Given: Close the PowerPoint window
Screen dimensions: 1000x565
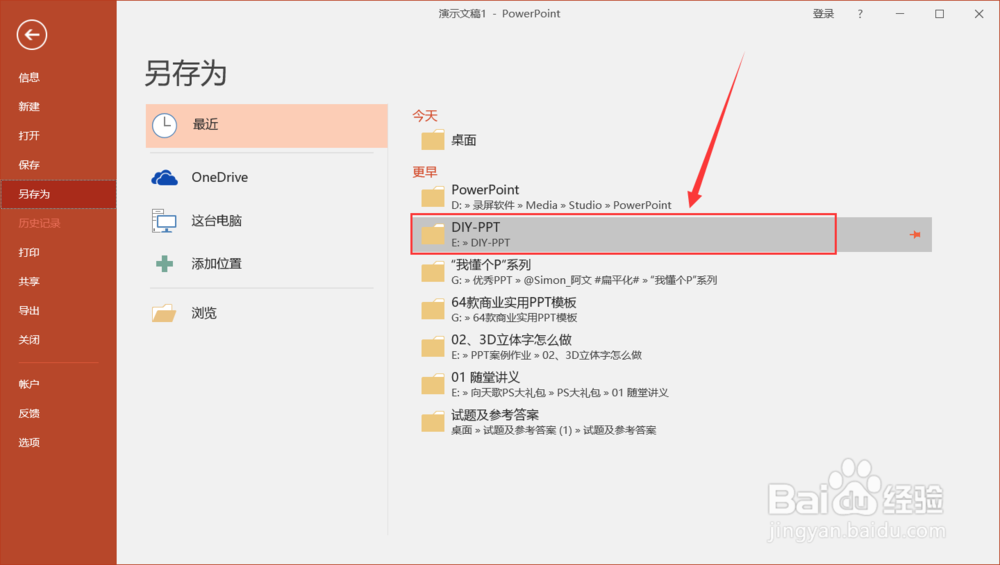Looking at the screenshot, I should 979,14.
